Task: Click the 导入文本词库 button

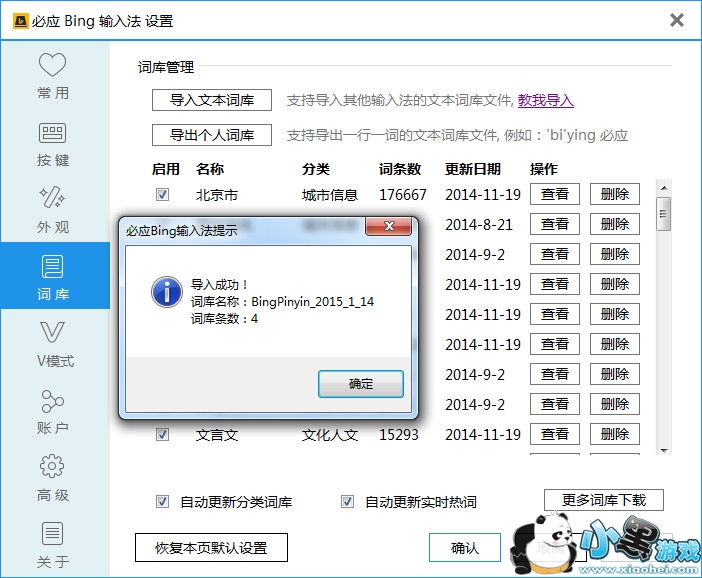Action: 212,100
